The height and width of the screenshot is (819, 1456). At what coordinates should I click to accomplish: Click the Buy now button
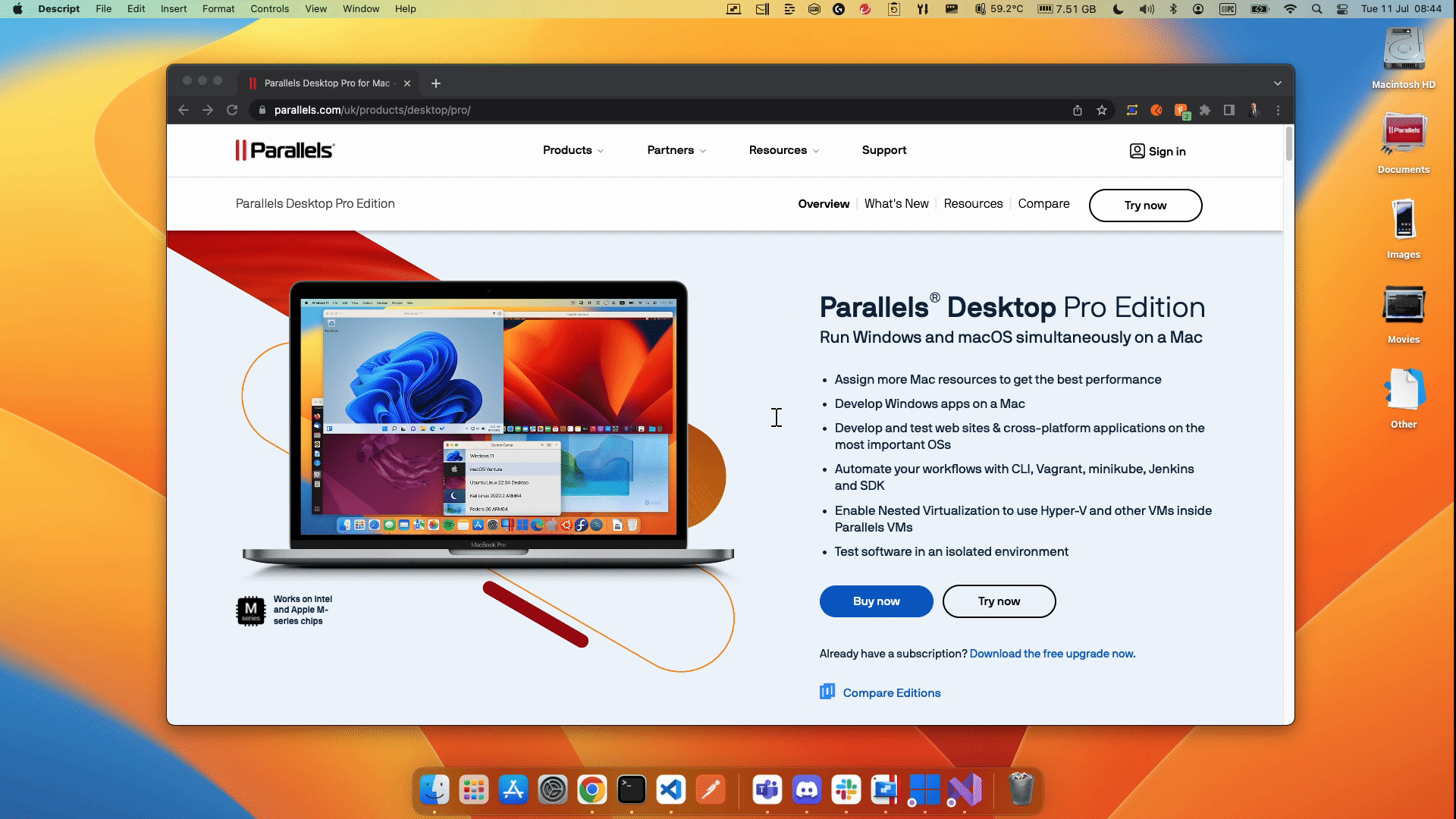click(876, 601)
